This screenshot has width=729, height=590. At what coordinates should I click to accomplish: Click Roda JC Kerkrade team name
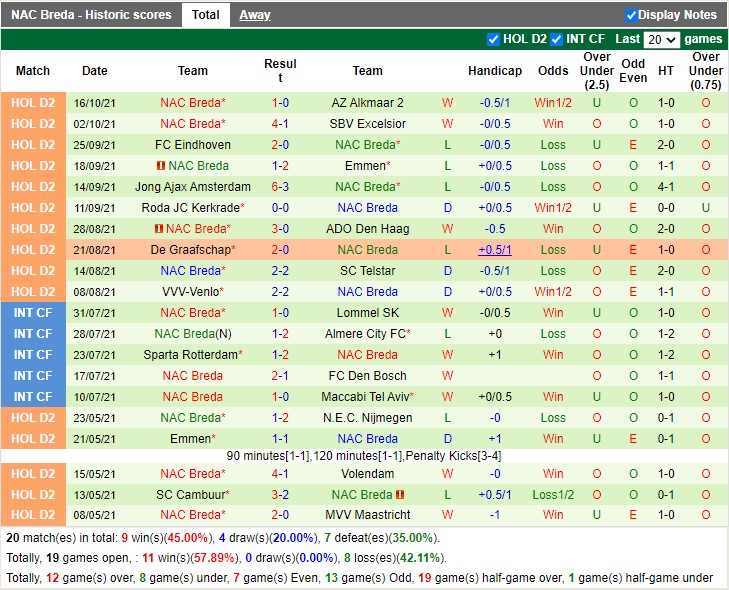191,207
